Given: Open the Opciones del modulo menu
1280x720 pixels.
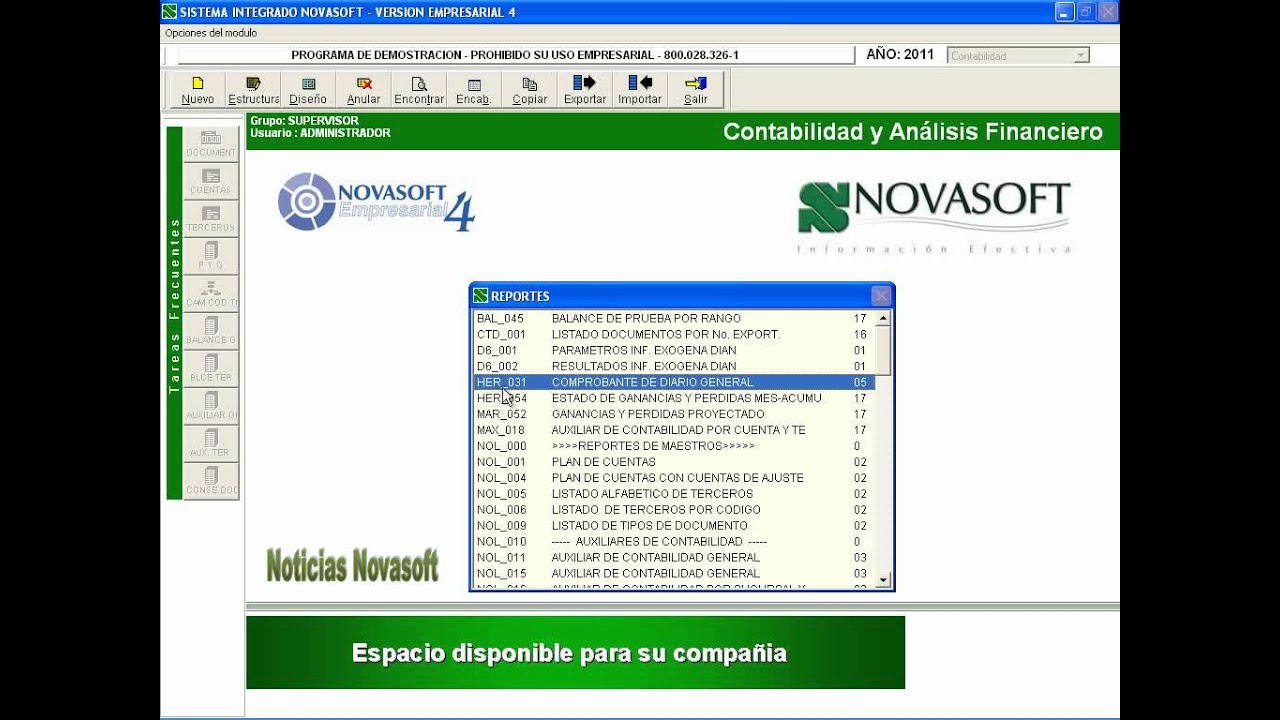Looking at the screenshot, I should (211, 33).
